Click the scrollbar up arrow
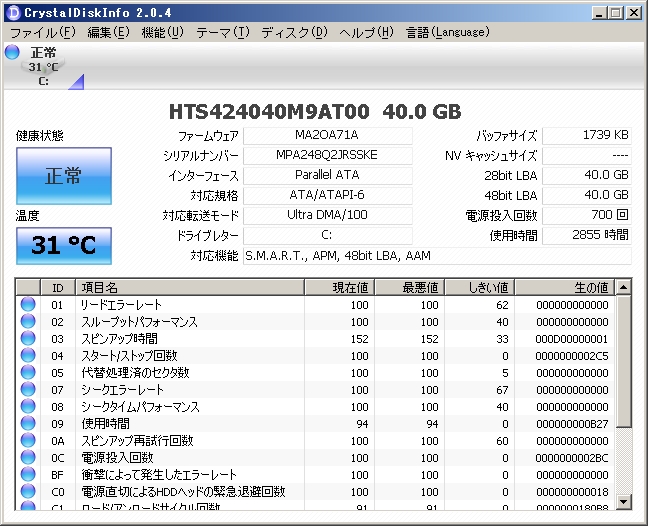The width and height of the screenshot is (648, 526). 623,287
